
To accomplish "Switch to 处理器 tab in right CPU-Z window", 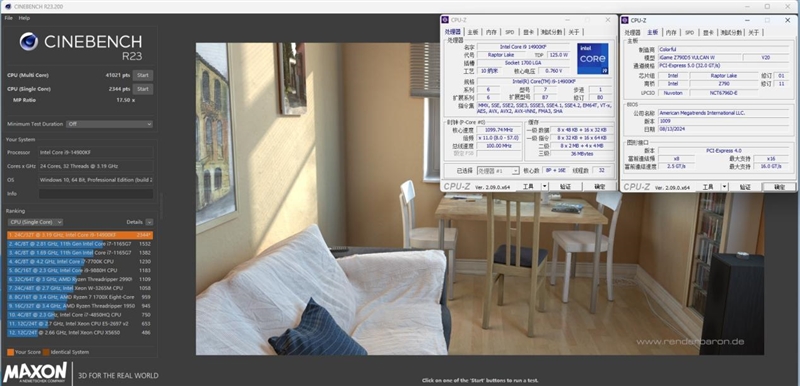I will tap(633, 32).
